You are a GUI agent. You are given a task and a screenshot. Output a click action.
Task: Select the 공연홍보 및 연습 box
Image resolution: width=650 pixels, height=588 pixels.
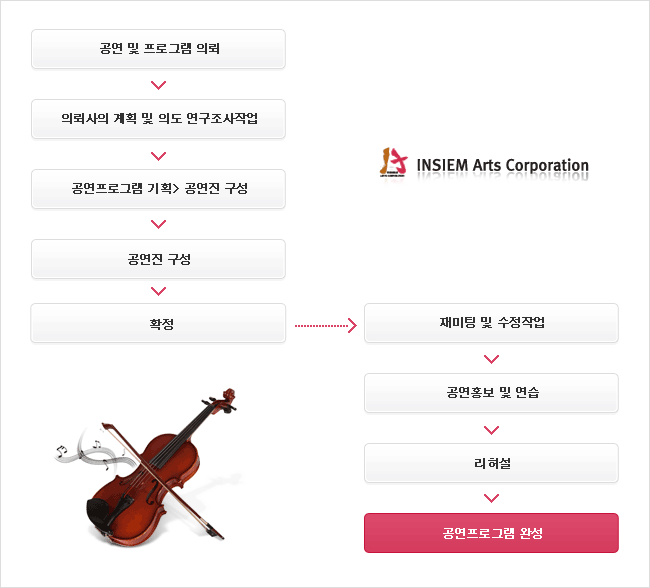491,393
